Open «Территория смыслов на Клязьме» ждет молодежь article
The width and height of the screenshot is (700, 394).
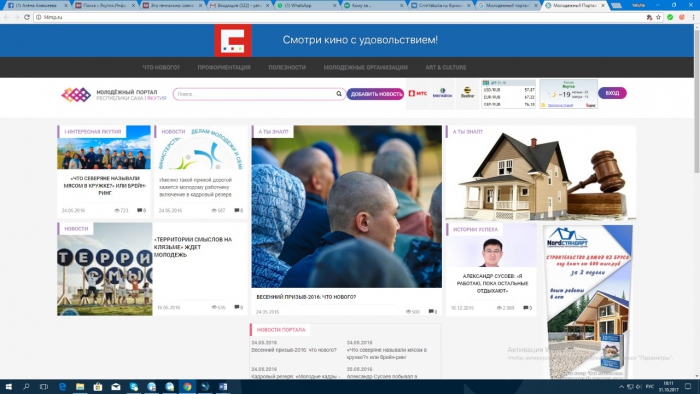click(x=193, y=247)
